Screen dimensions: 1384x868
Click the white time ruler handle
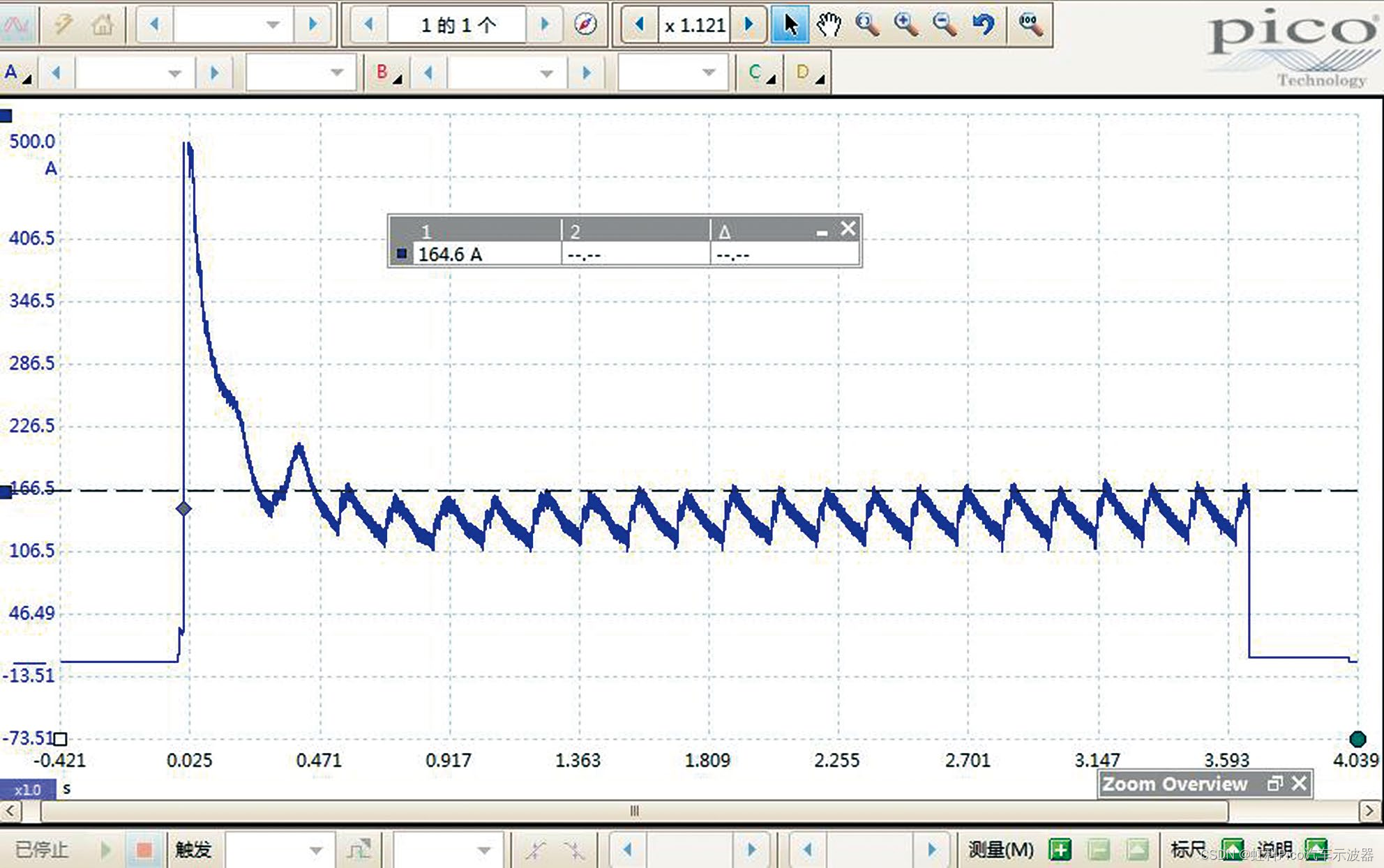tap(61, 739)
